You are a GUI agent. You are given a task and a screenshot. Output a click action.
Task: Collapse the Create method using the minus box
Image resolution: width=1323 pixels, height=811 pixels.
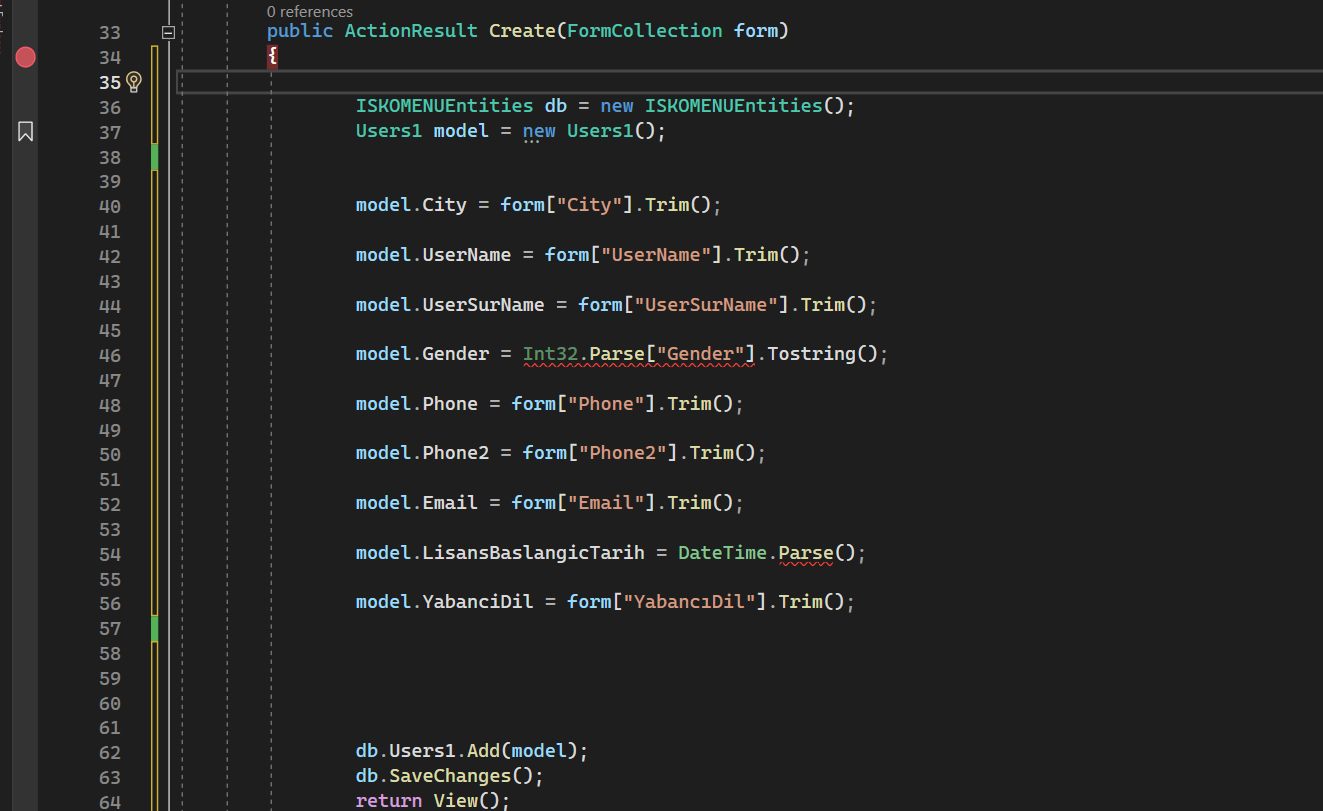tap(168, 31)
